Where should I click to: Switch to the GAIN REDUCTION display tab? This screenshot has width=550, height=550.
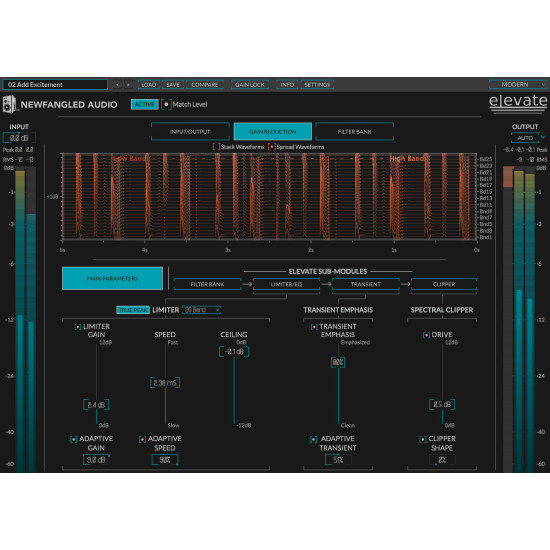[273, 132]
